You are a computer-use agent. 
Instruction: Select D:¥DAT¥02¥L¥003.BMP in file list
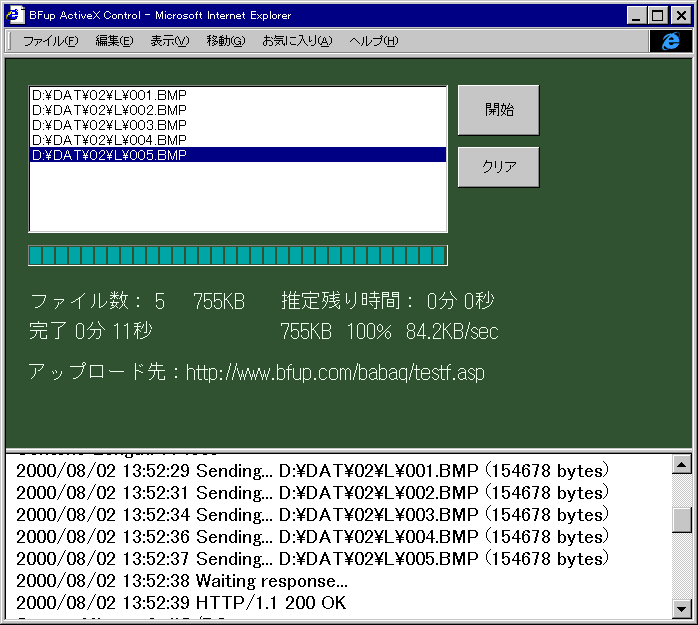(x=238, y=125)
